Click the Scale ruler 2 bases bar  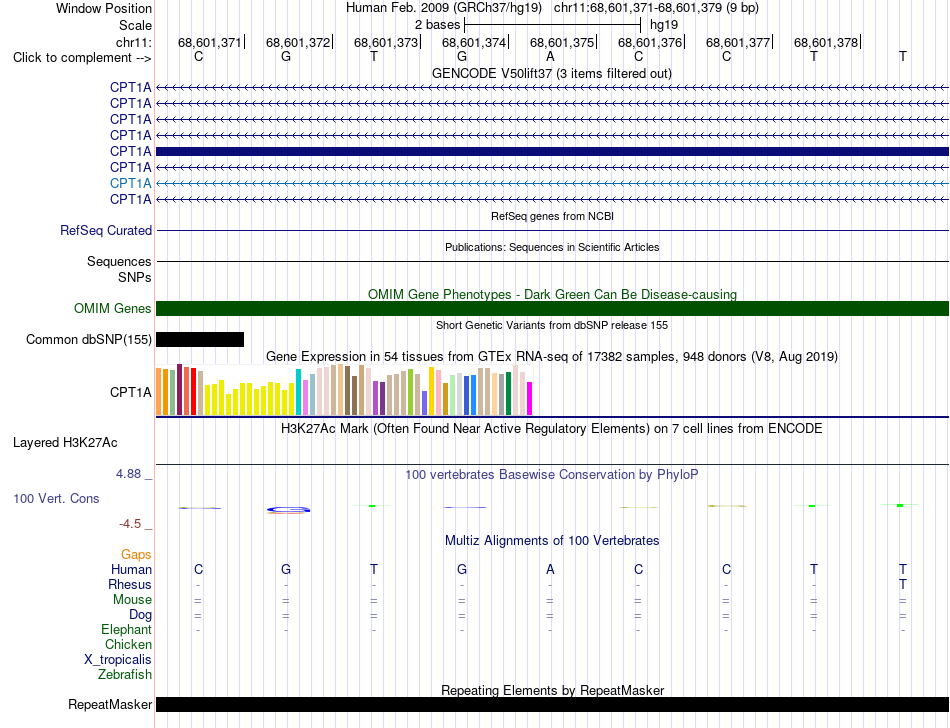point(552,25)
